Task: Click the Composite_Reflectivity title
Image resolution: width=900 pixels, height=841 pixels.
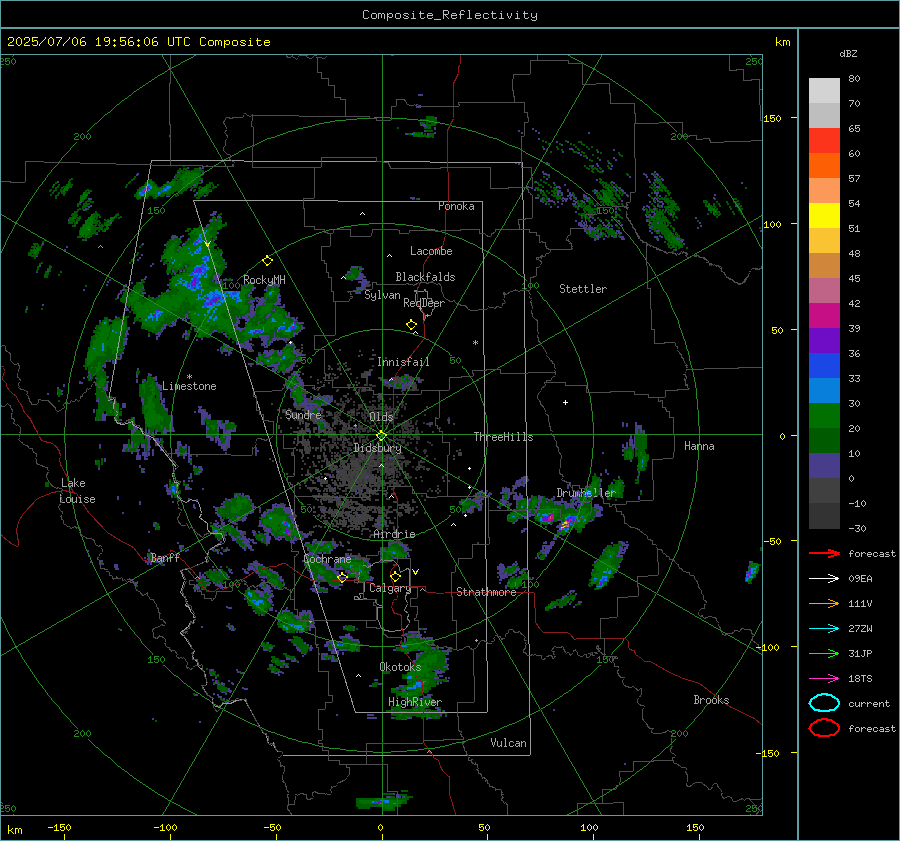Action: tap(450, 15)
